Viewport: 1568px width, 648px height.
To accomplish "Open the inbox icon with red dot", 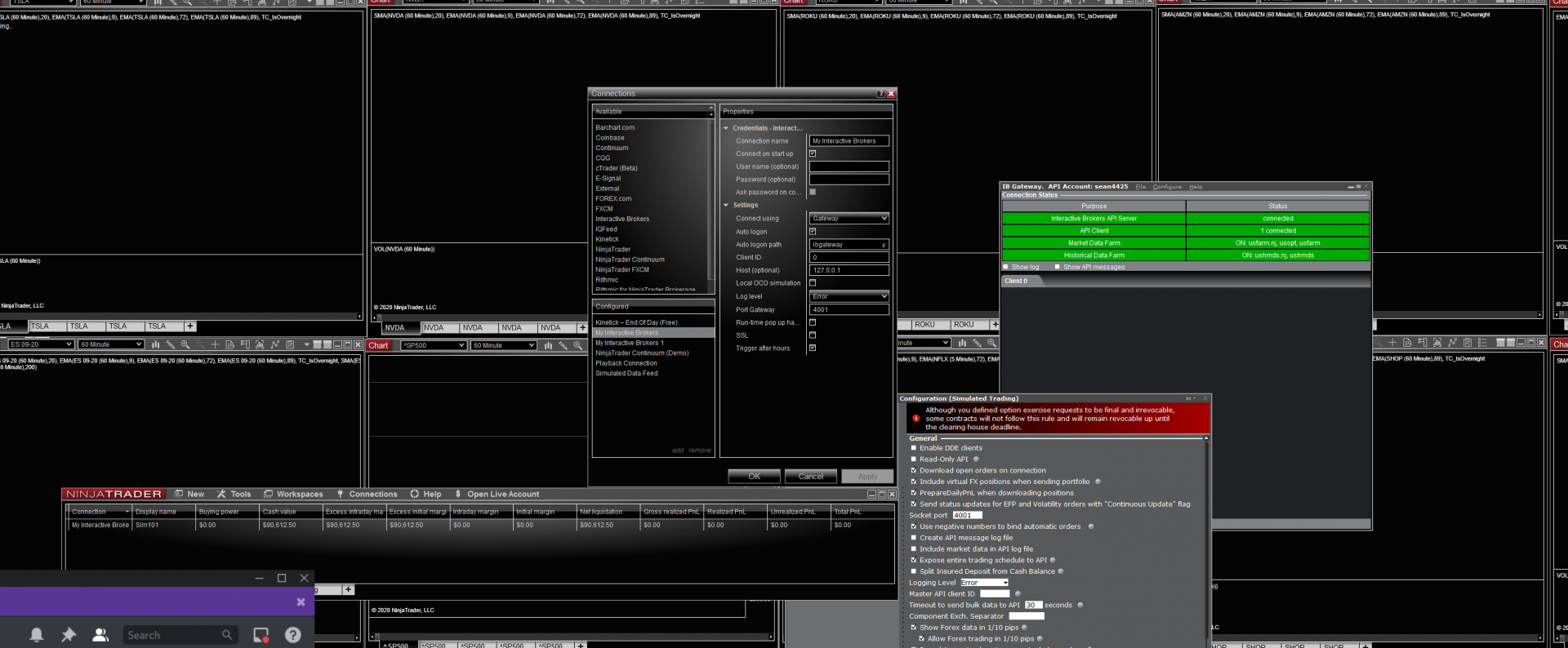I will (261, 635).
